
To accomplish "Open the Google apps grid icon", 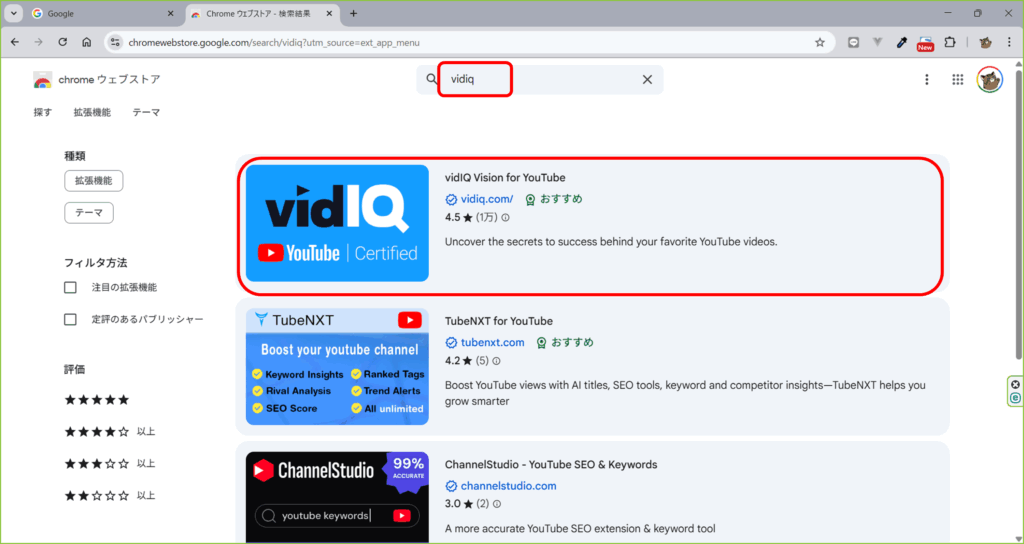I will pos(957,80).
